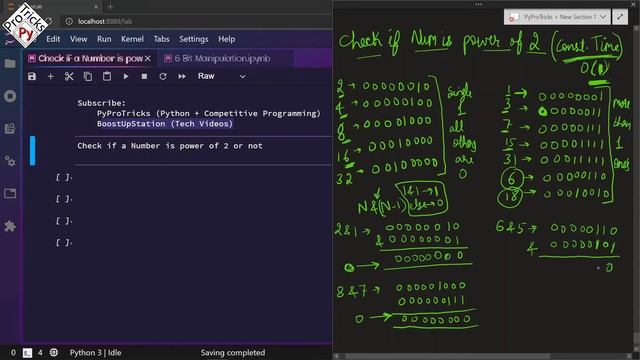Open the Help menu
The height and width of the screenshot is (360, 640).
(x=227, y=39)
